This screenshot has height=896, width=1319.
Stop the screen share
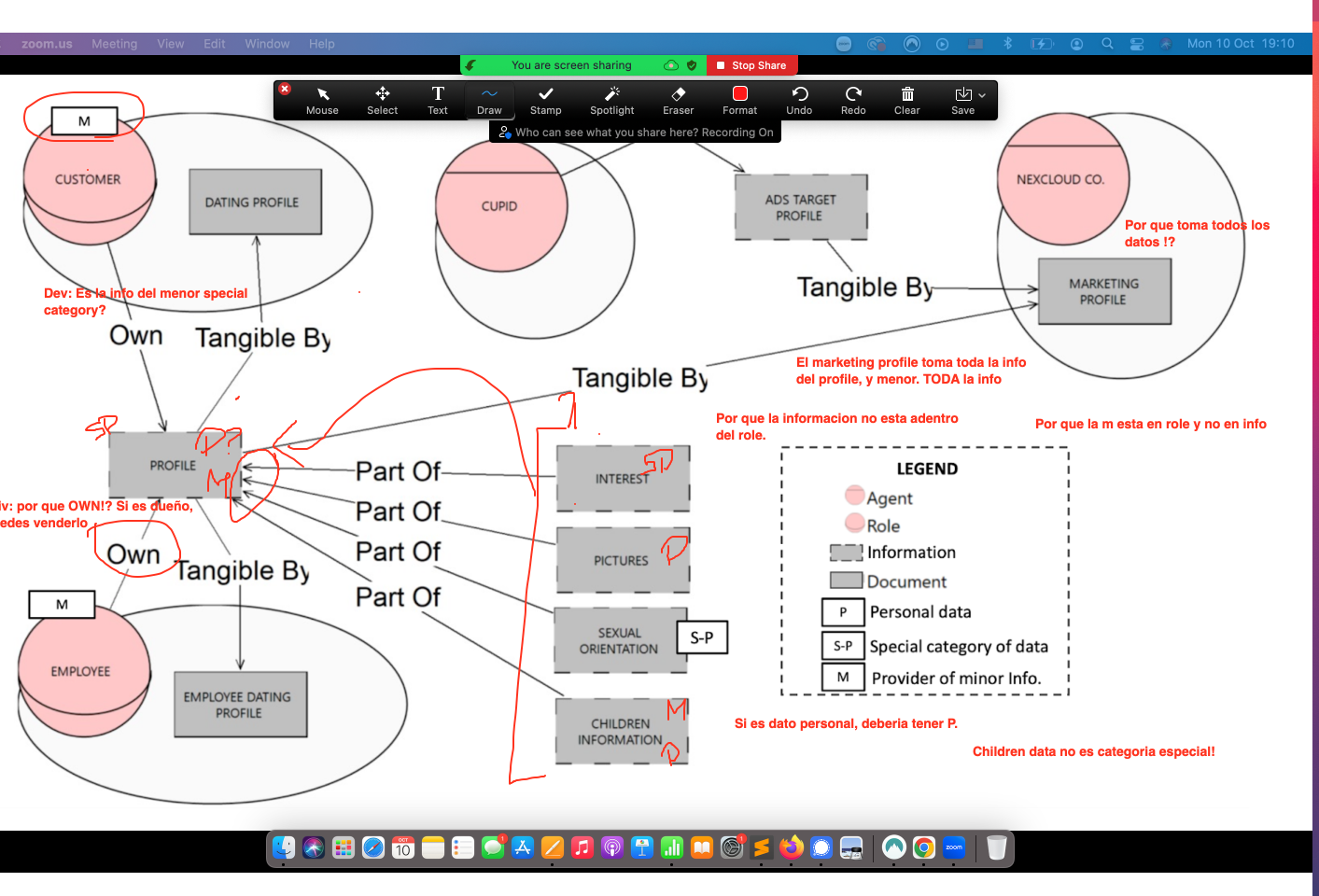click(x=751, y=65)
